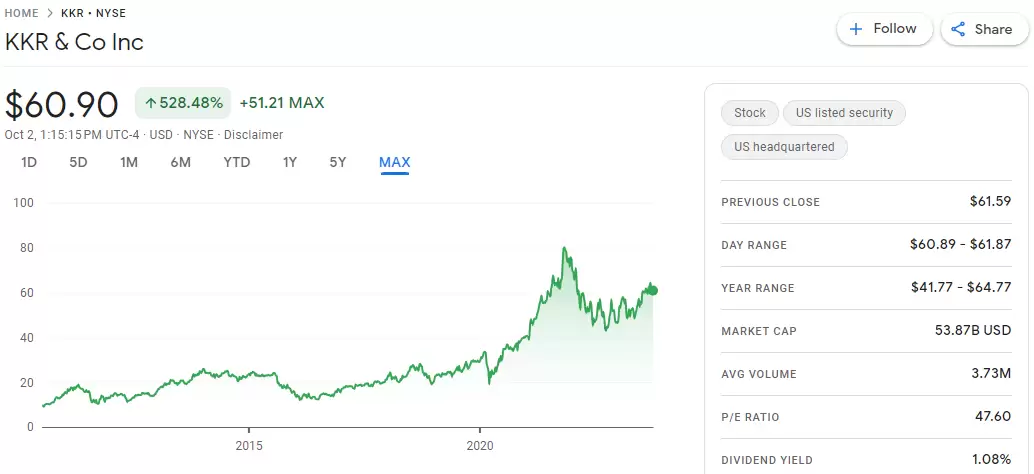Viewport: 1034px width, 474px height.
Task: Click the chart's current price end dot
Action: click(653, 290)
